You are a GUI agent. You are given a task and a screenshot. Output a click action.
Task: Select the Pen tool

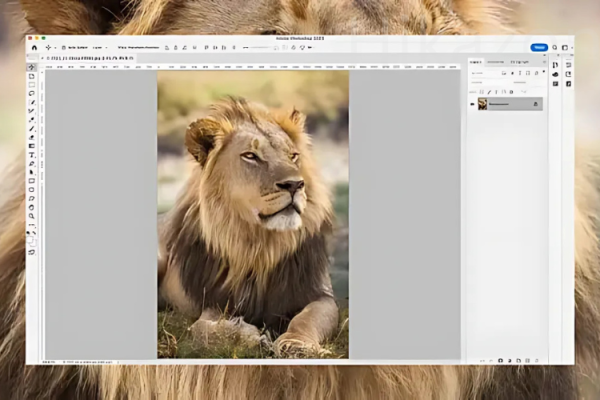pyautogui.click(x=32, y=164)
